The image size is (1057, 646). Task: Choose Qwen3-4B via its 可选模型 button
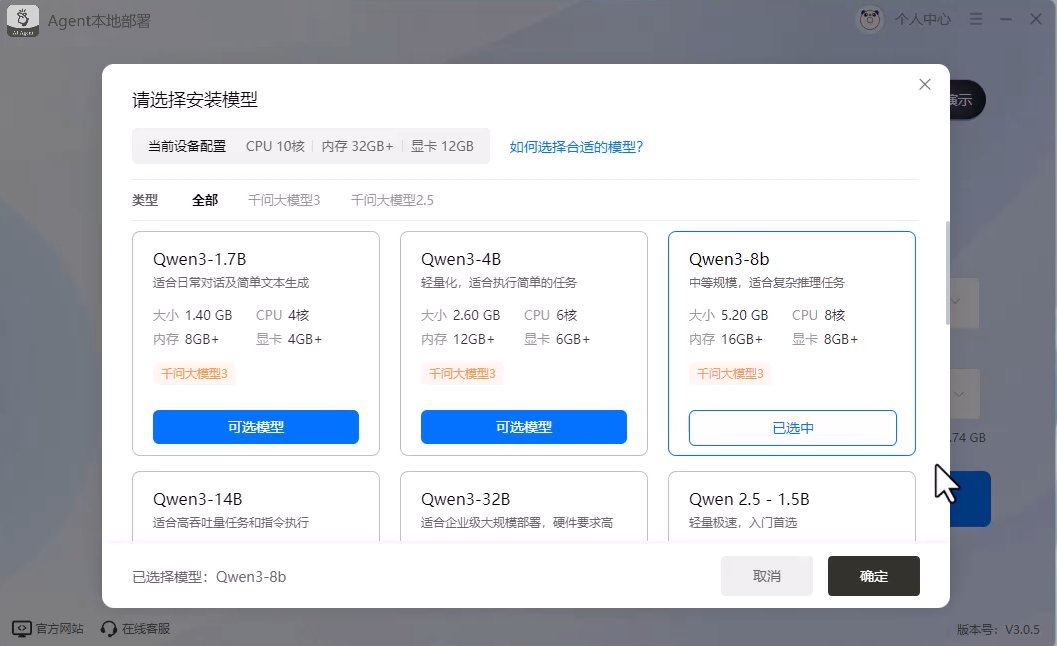tap(524, 427)
